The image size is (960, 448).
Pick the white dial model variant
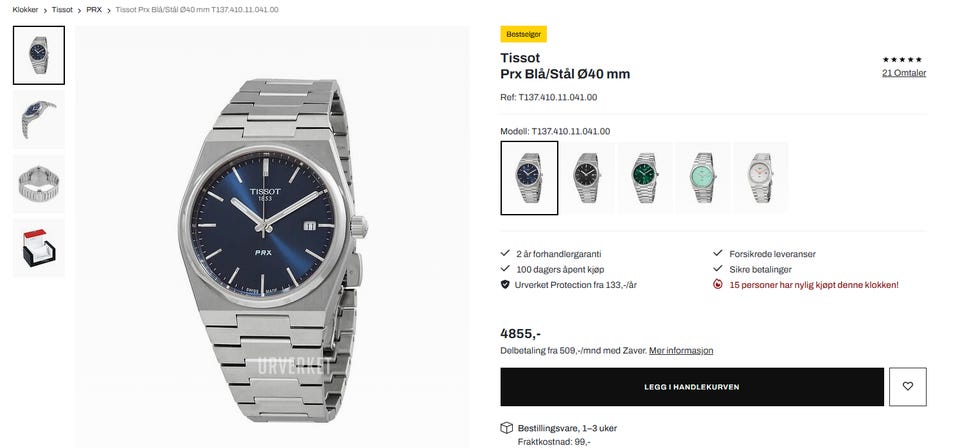tap(760, 178)
